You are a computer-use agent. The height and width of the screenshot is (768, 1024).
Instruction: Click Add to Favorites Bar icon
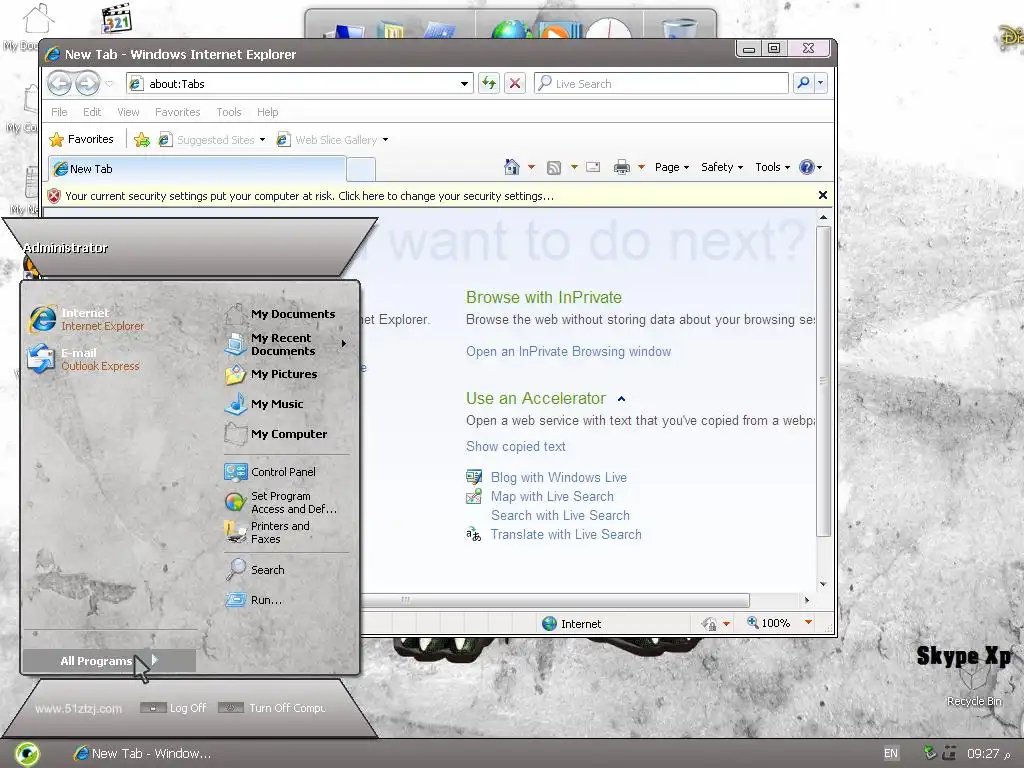pos(142,139)
